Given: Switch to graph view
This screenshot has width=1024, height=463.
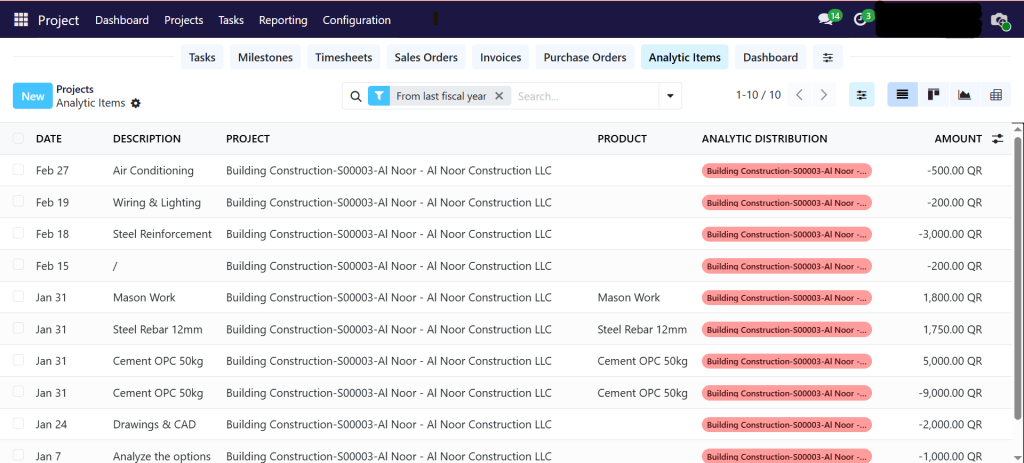Looking at the screenshot, I should point(965,95).
